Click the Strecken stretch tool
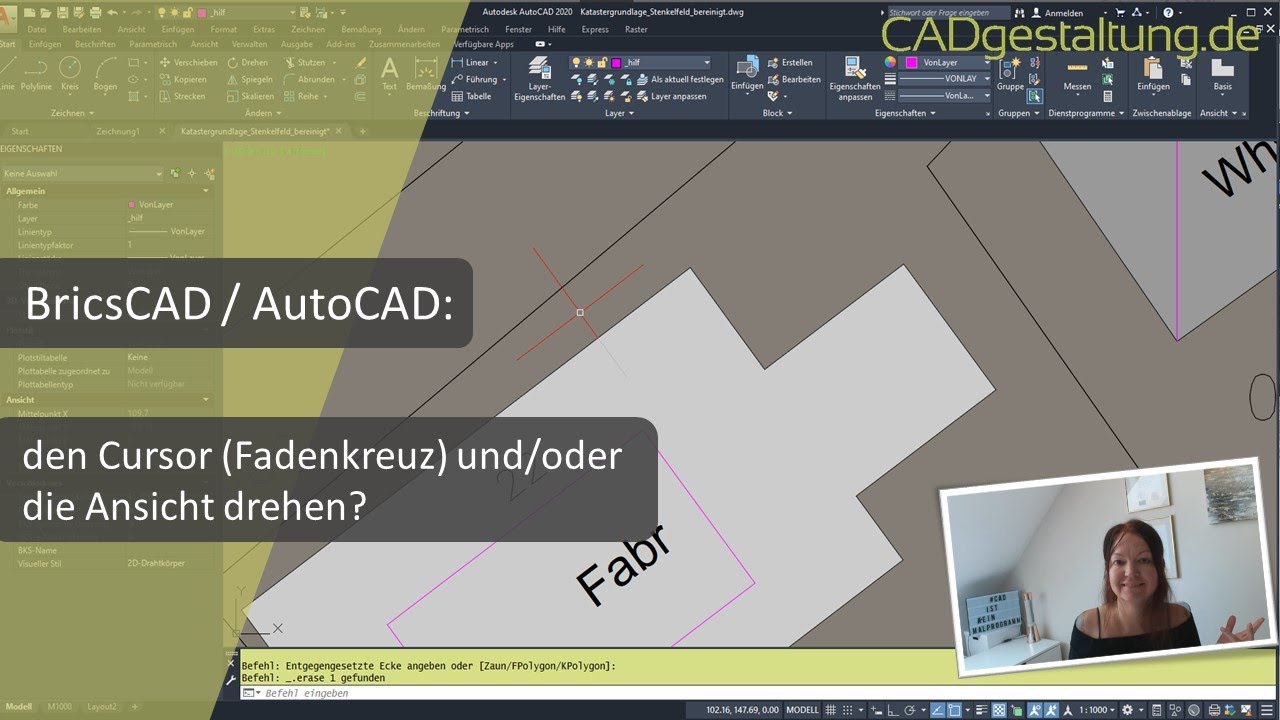Screen dimensions: 1280x720 (x=182, y=96)
